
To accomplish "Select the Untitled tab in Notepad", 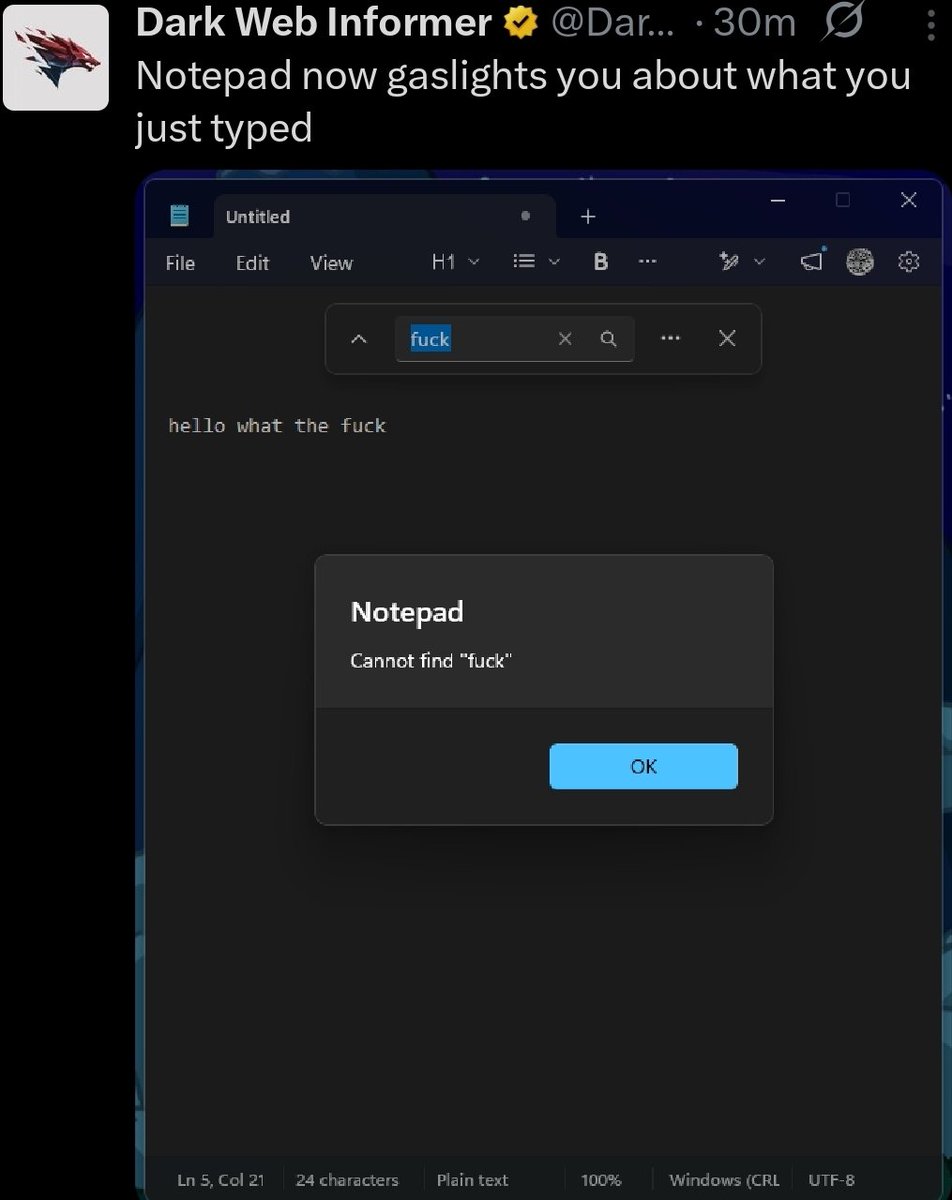I will pyautogui.click(x=384, y=216).
